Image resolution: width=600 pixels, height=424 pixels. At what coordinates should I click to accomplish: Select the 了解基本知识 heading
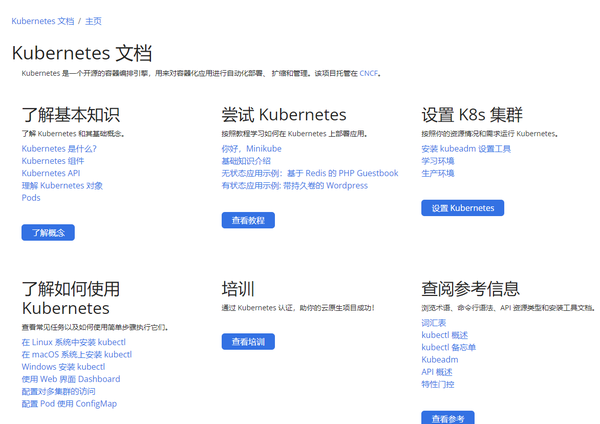[71, 114]
